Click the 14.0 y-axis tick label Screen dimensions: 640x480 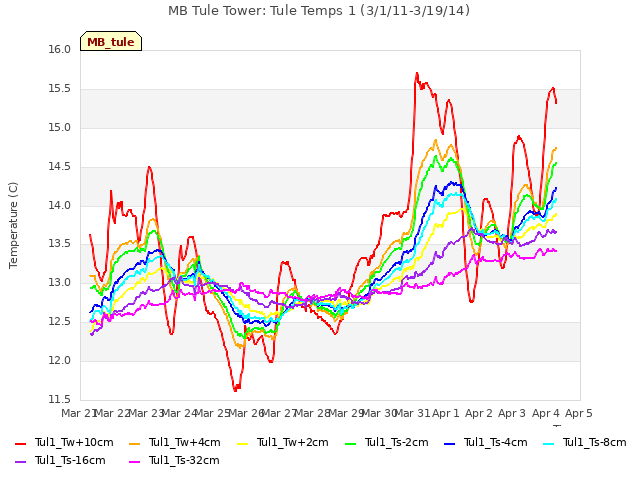point(60,205)
